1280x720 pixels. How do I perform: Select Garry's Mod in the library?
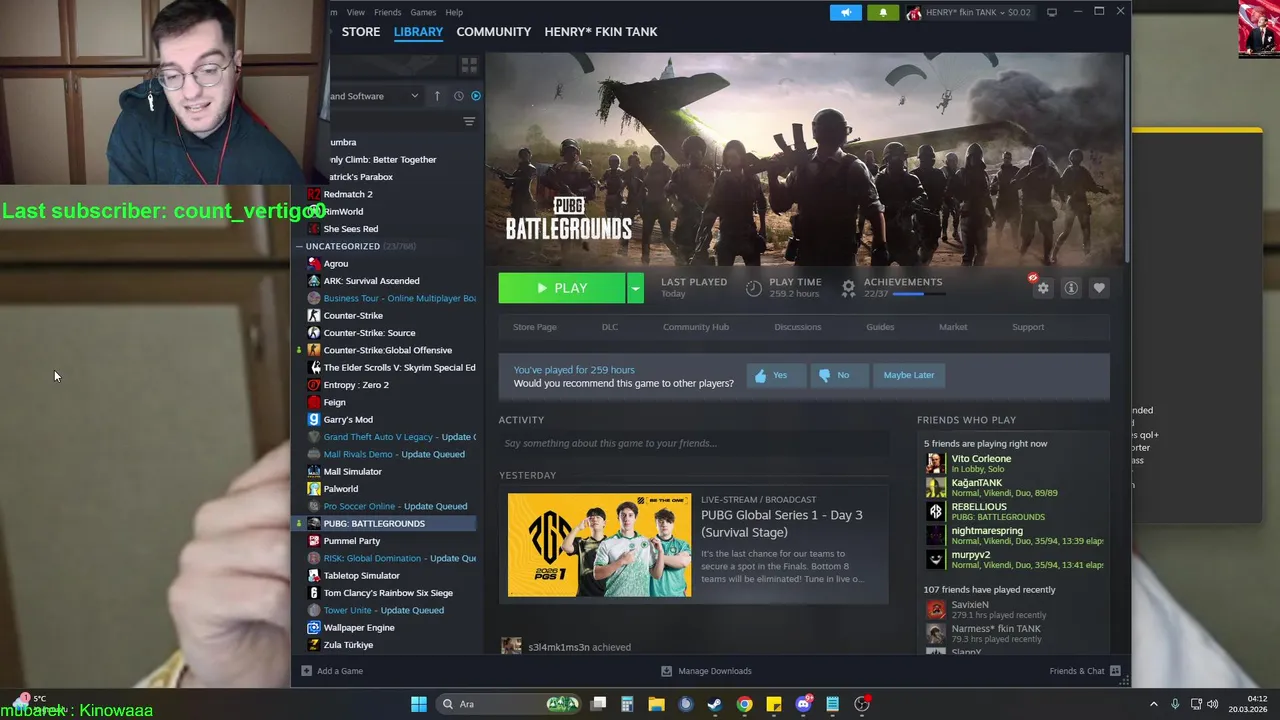click(347, 420)
